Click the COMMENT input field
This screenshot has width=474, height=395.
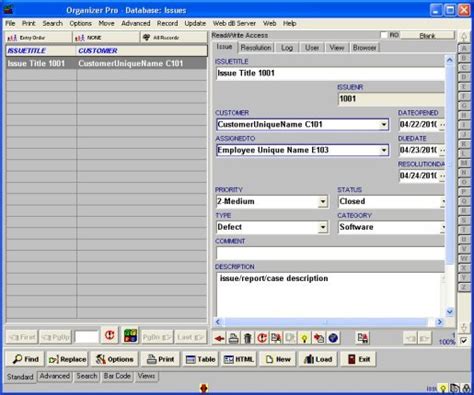(x=330, y=253)
